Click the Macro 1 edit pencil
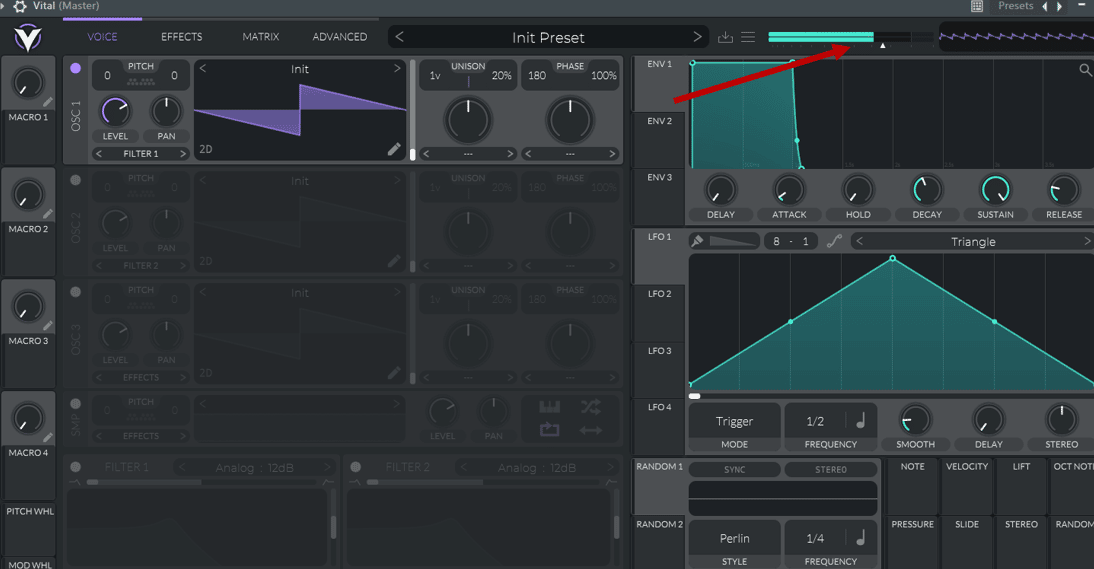The image size is (1094, 569). 47,103
